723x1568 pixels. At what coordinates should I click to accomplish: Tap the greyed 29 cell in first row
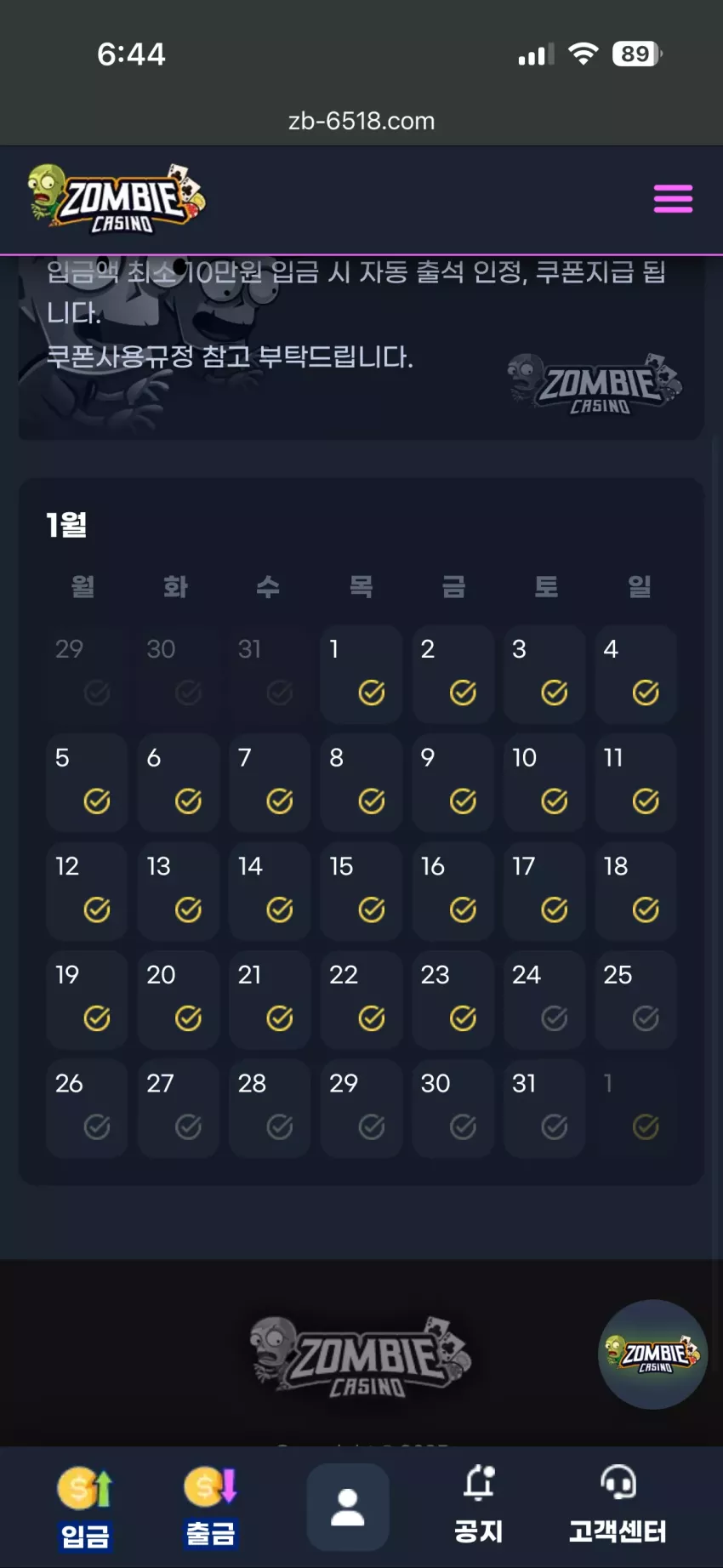point(88,675)
